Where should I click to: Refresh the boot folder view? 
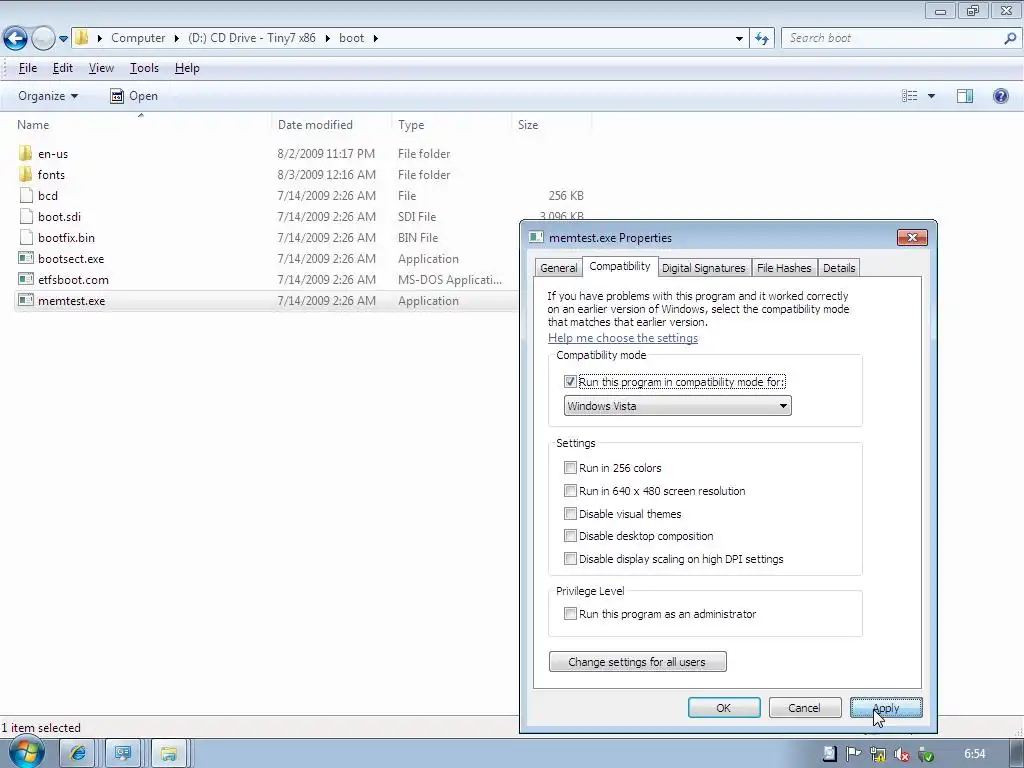761,39
